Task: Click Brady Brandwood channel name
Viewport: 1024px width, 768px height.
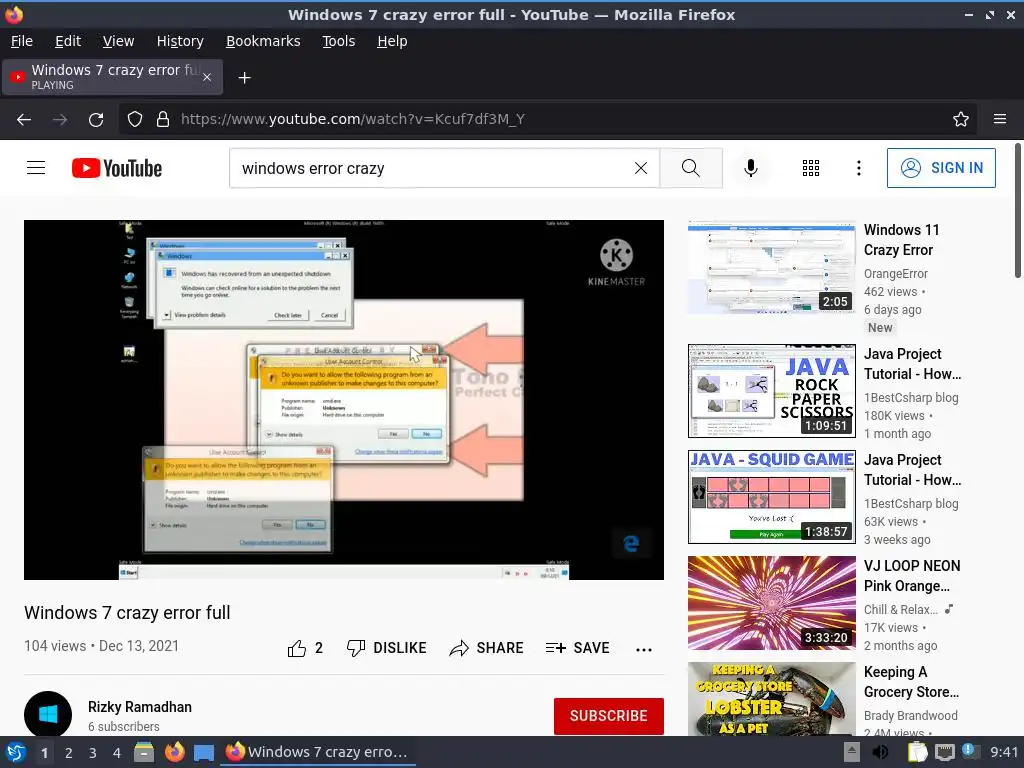Action: click(x=910, y=716)
